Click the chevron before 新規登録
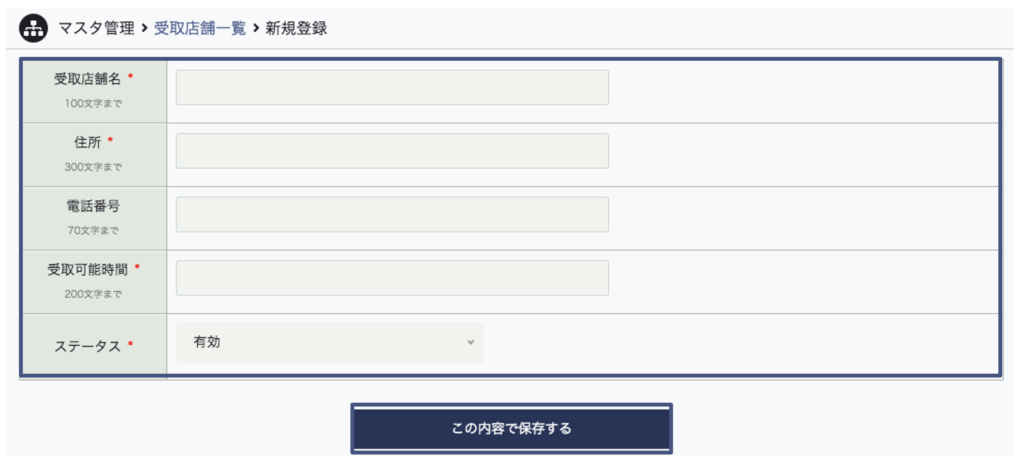Screen dimensions: 1024x464 tap(255, 28)
